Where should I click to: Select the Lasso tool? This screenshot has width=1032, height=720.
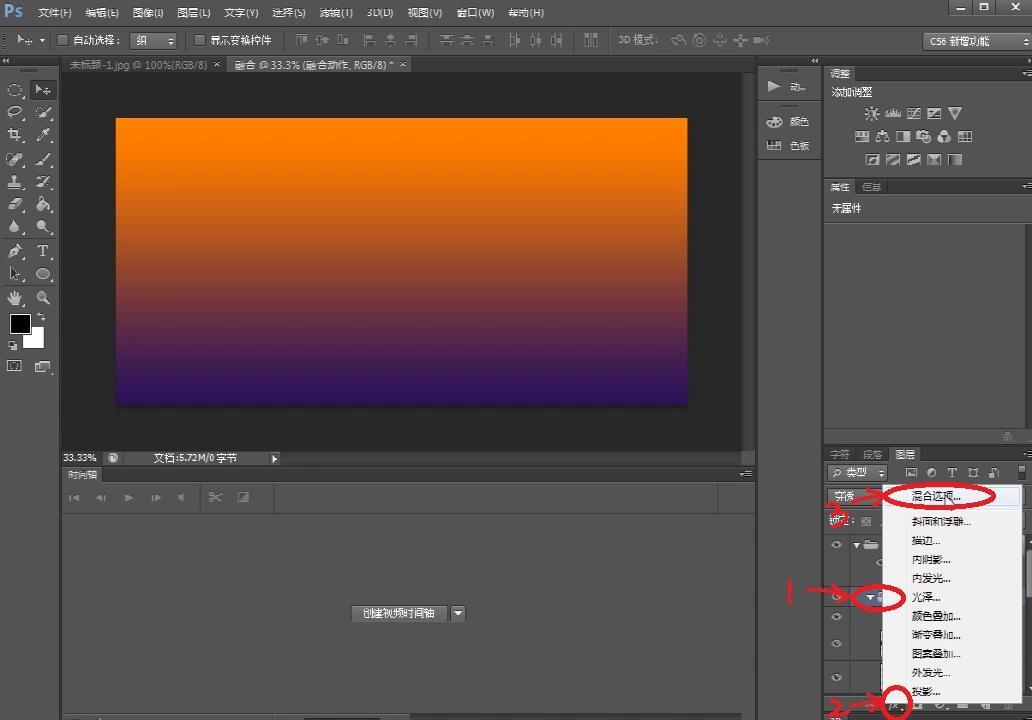coord(15,113)
